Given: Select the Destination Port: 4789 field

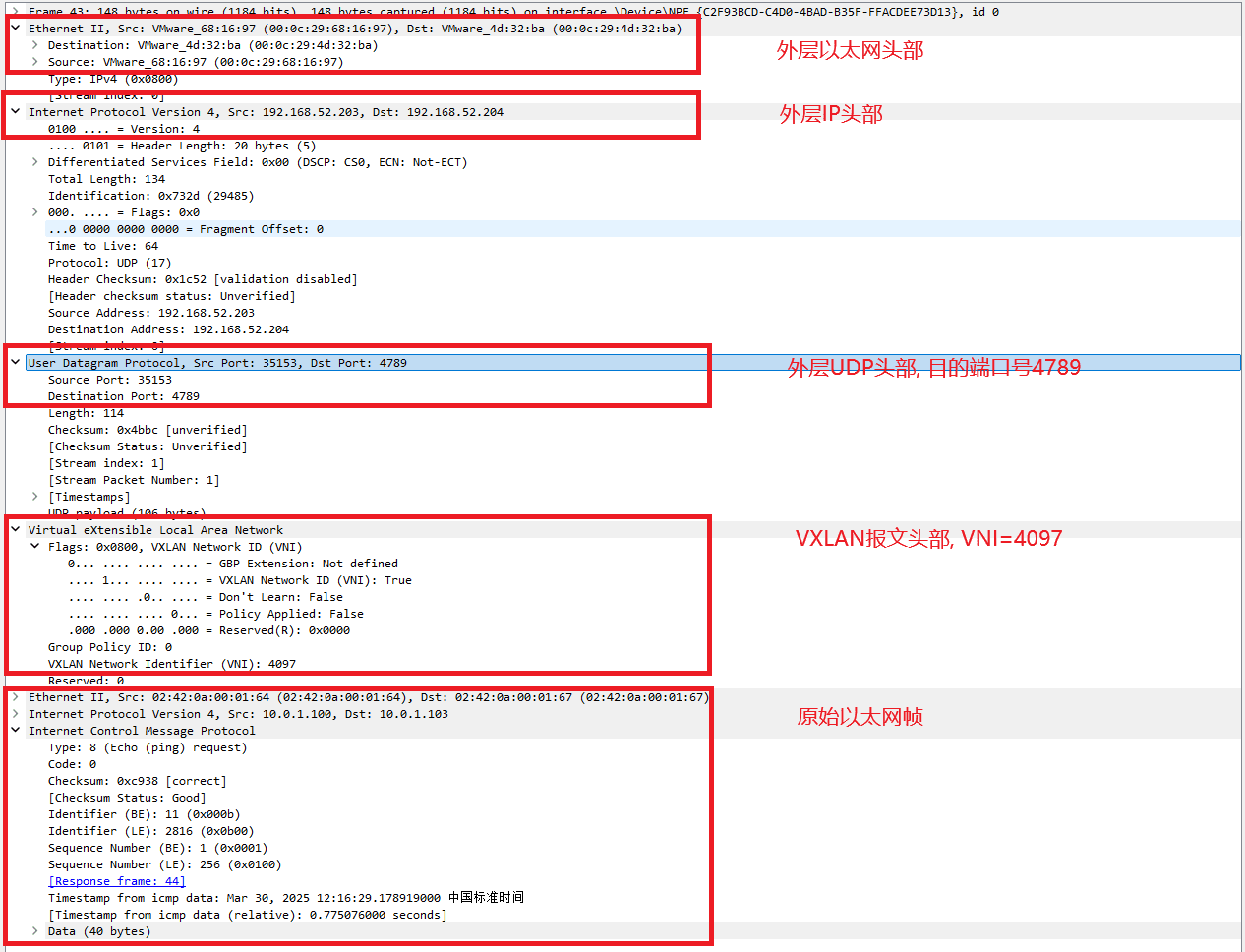Looking at the screenshot, I should [123, 396].
